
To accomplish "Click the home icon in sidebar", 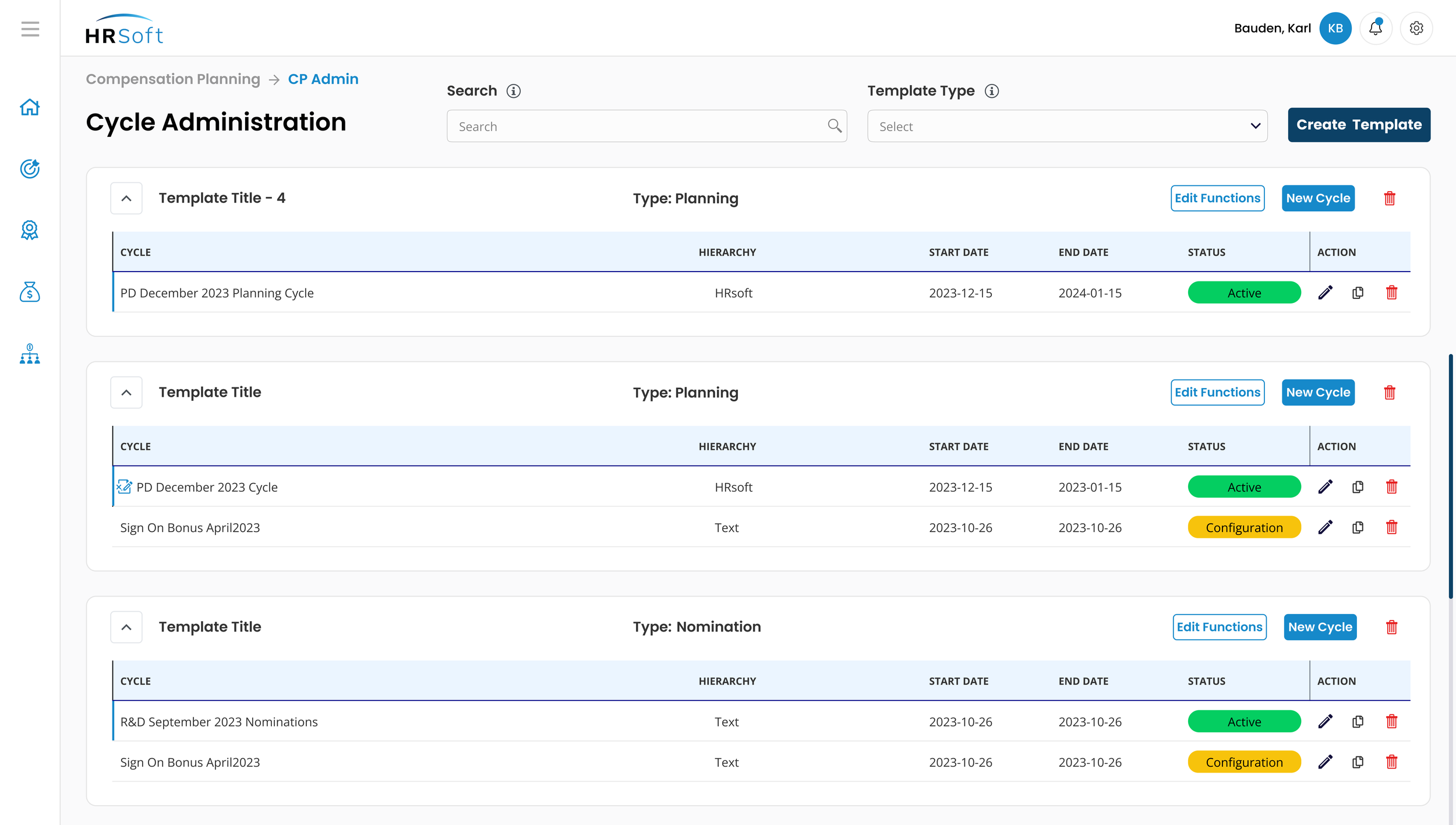I will click(30, 107).
